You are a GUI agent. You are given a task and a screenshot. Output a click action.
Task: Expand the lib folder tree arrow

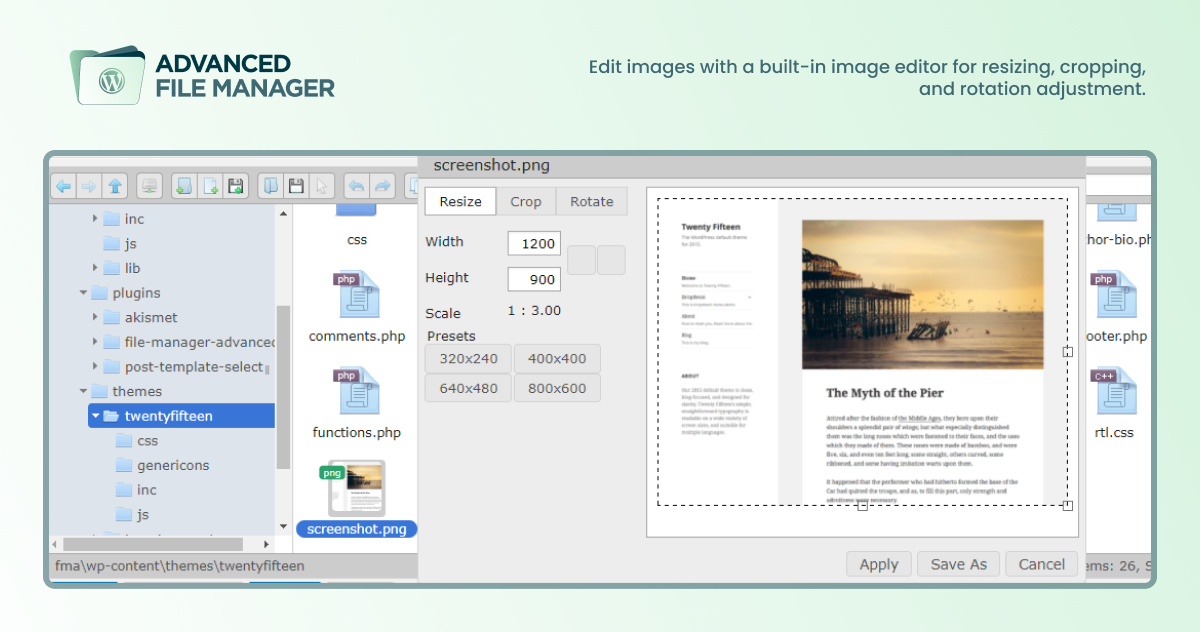(x=95, y=268)
